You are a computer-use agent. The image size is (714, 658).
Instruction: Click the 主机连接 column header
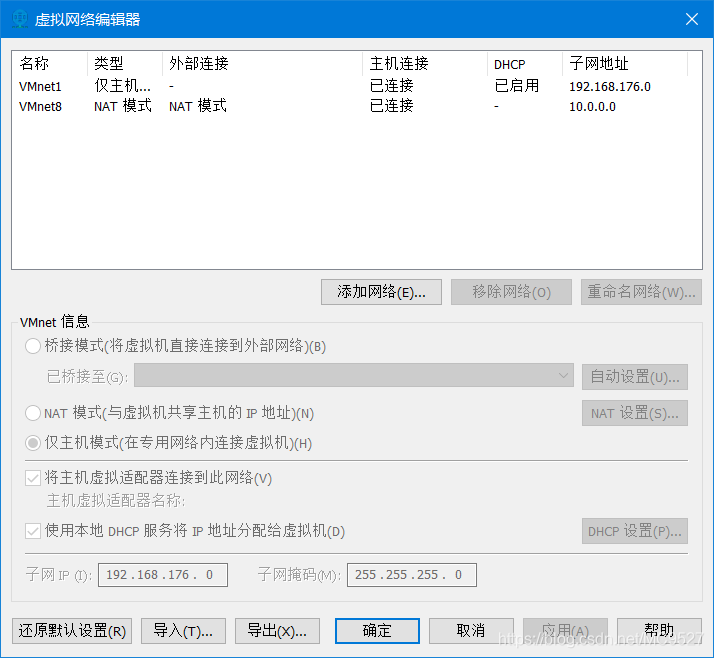[425, 64]
